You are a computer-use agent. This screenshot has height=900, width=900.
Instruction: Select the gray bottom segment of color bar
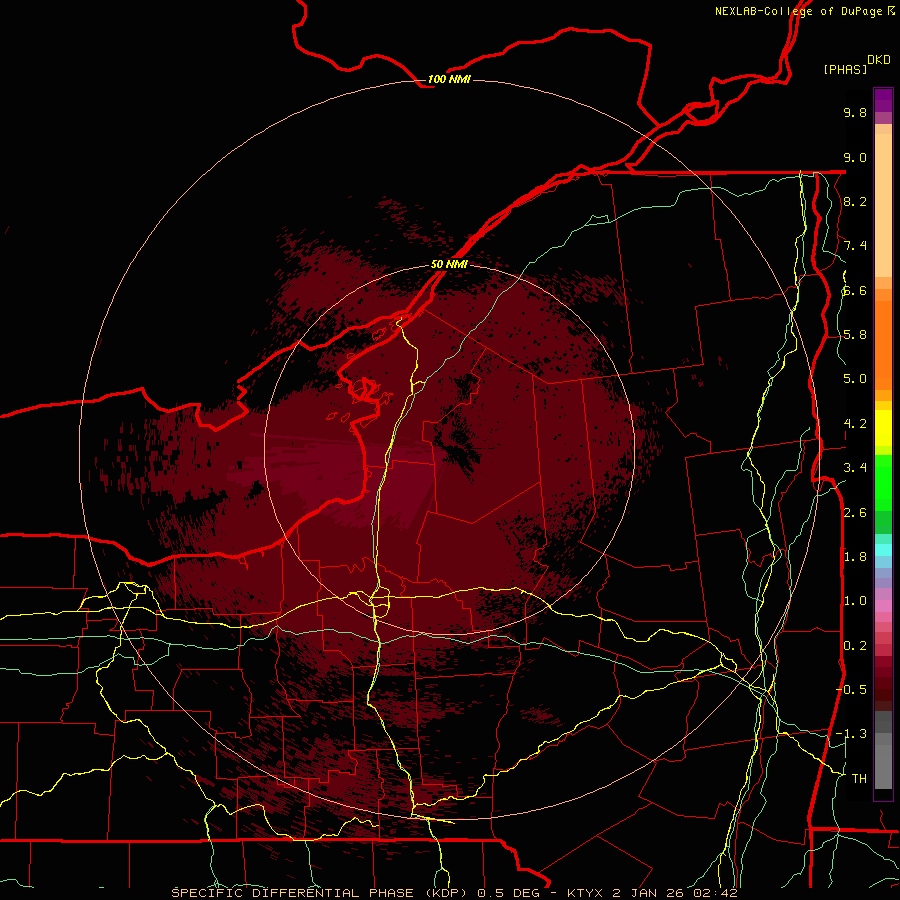883,760
